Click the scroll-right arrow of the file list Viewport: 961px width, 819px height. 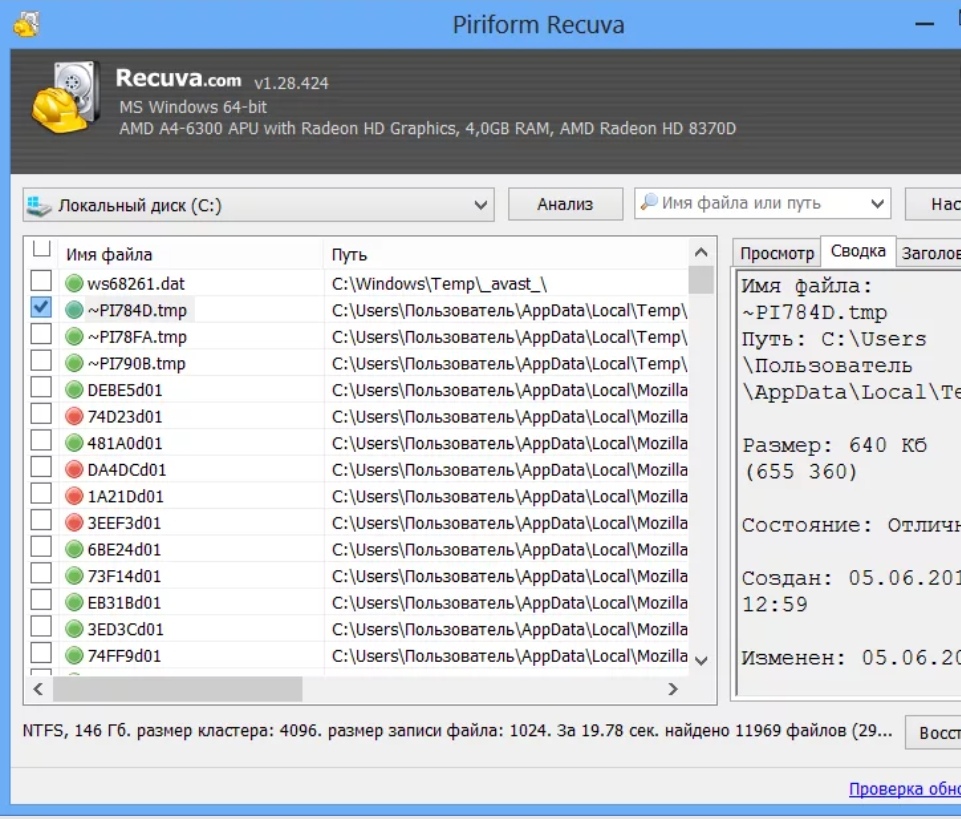pos(673,689)
